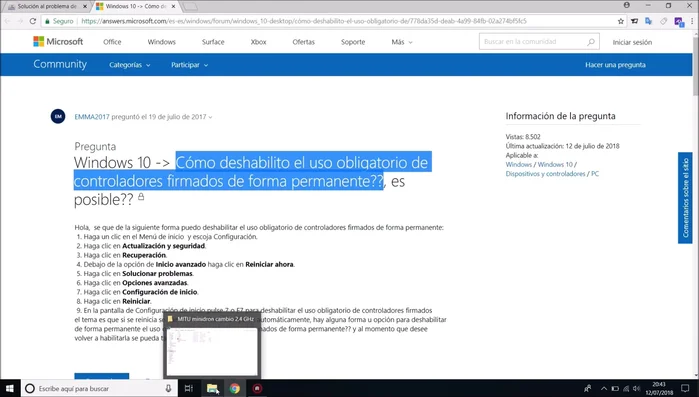Click the browser address bar URL
The height and width of the screenshot is (397, 699).
point(303,21)
